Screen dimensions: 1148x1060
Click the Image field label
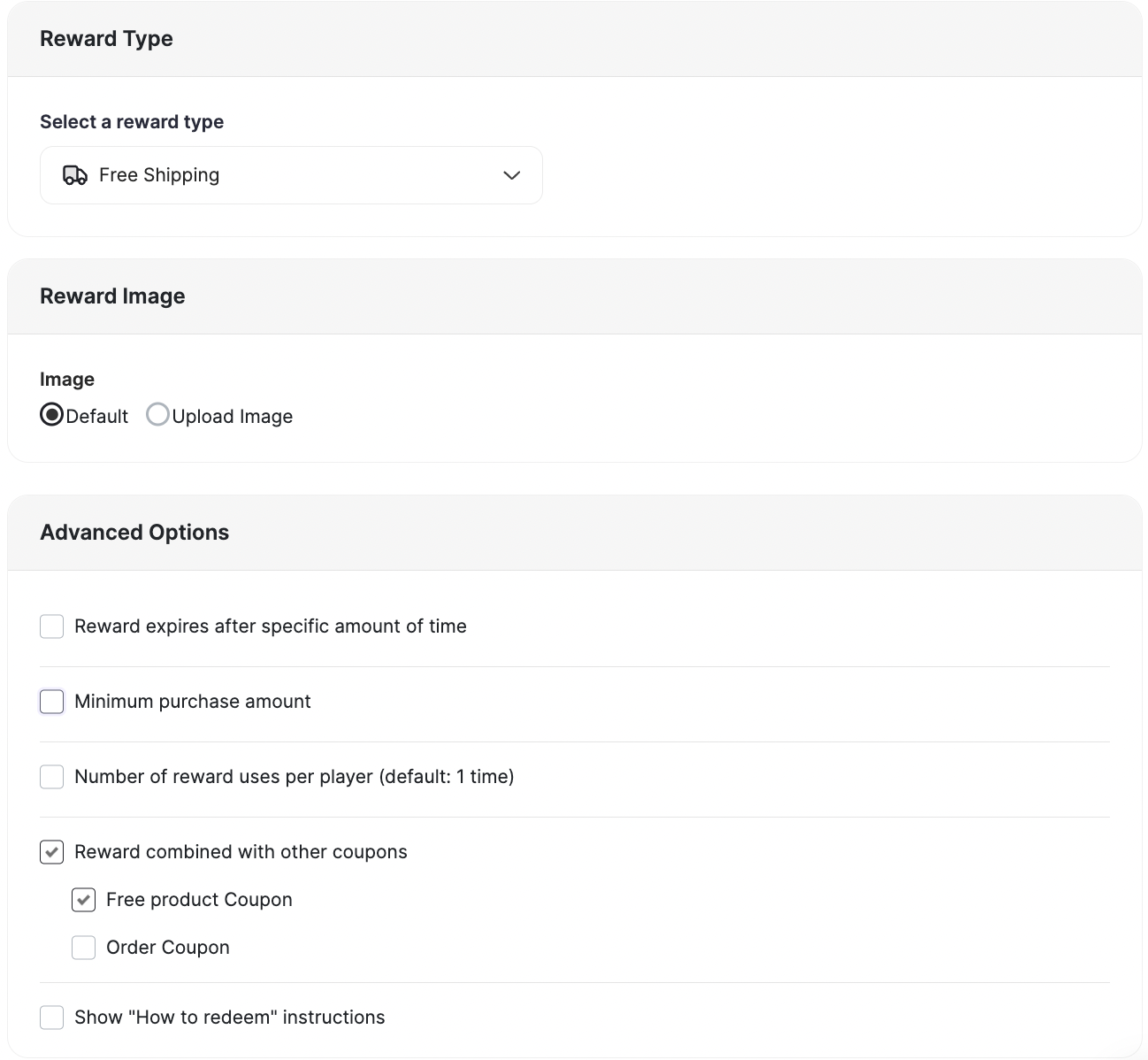point(66,379)
